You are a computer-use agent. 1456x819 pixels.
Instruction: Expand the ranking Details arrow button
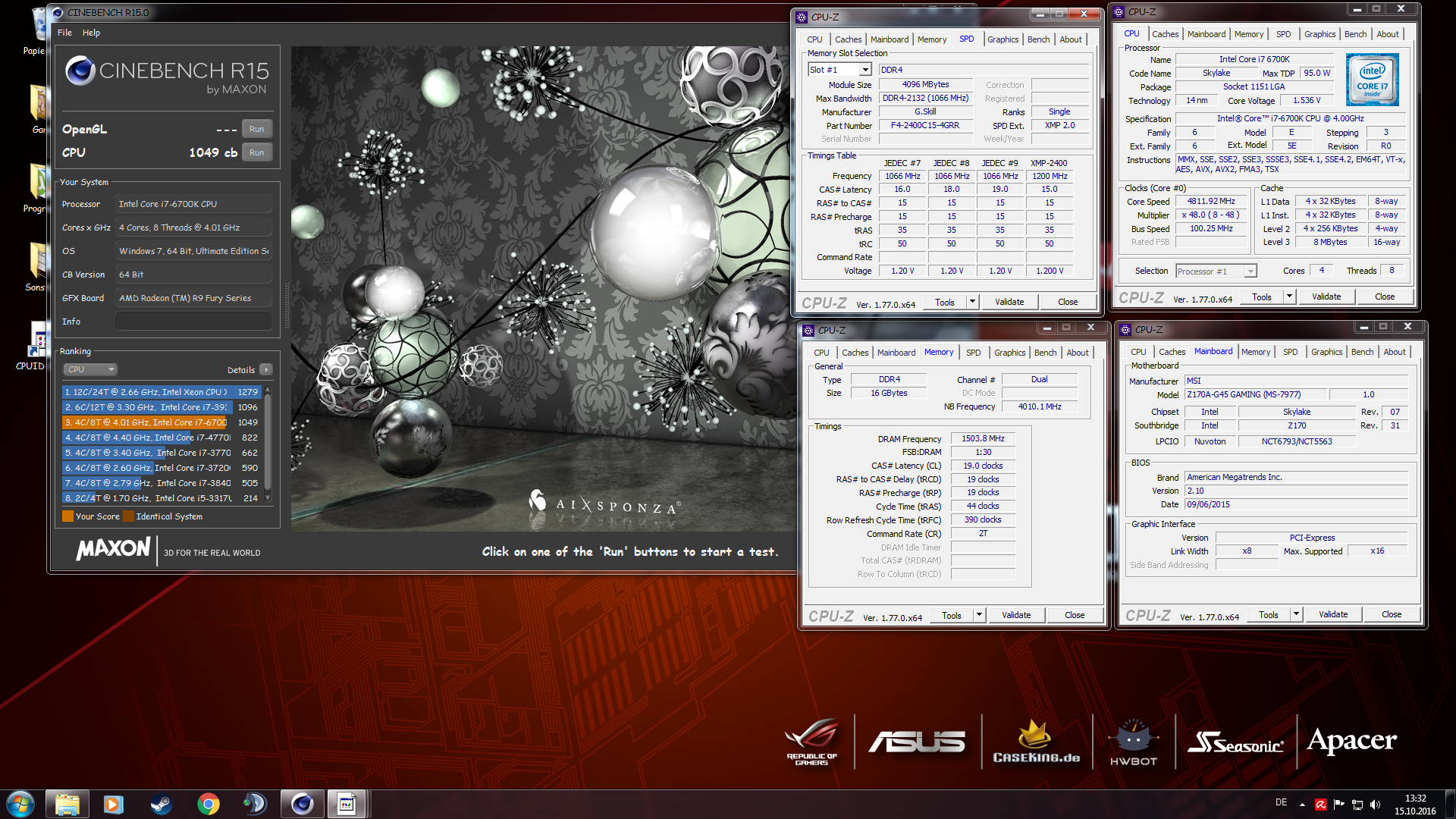(266, 369)
